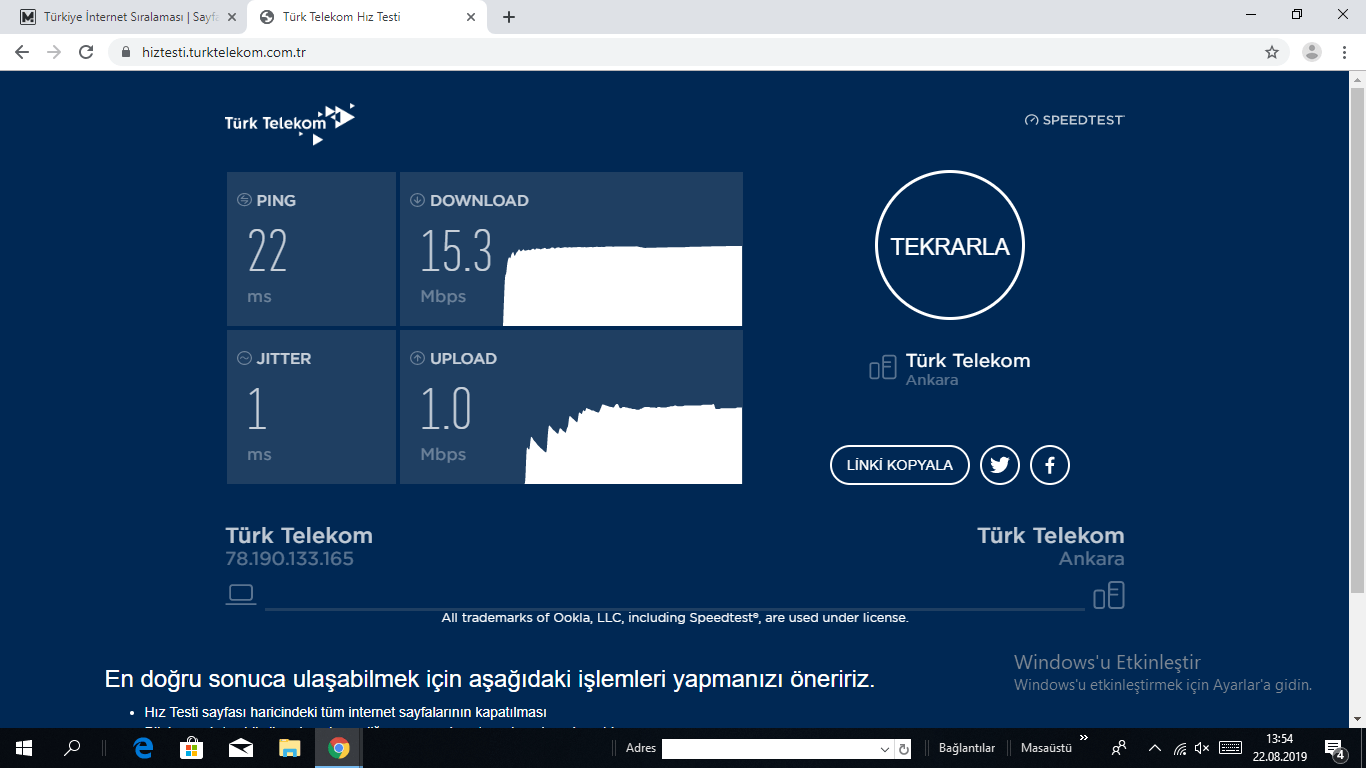The height and width of the screenshot is (768, 1366).
Task: Go forward in browser history
Action: (54, 52)
